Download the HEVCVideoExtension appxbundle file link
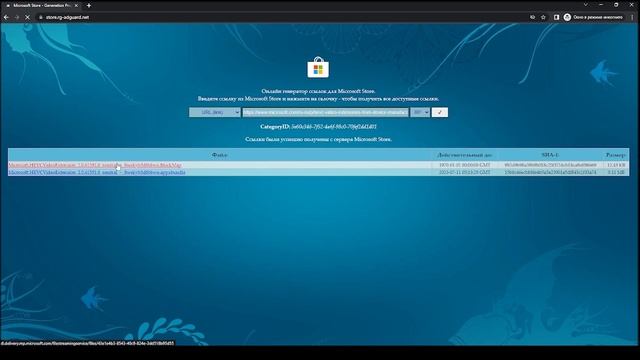The width and height of the screenshot is (640, 360). pyautogui.click(x=97, y=173)
